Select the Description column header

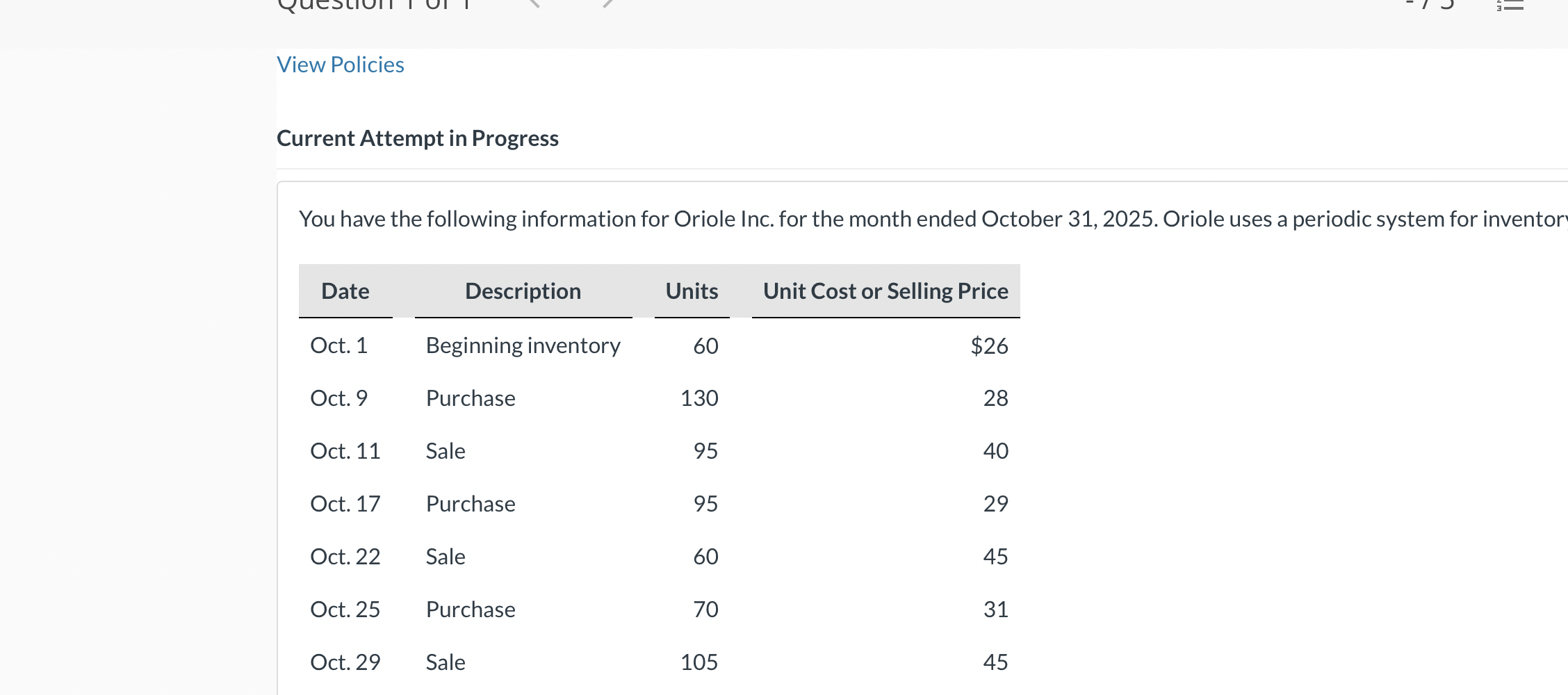click(x=523, y=291)
